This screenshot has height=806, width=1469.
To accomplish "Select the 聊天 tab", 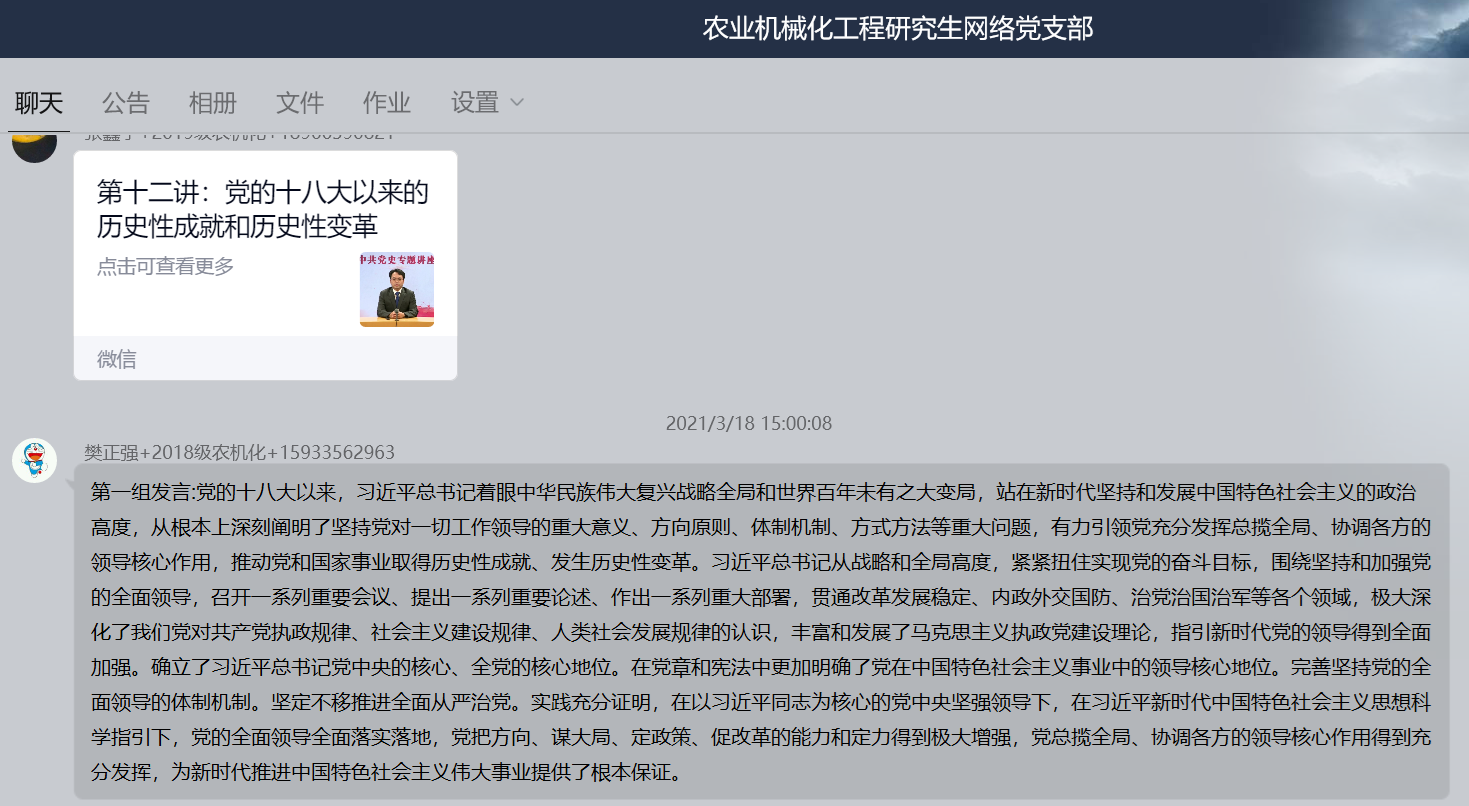I will coord(38,103).
